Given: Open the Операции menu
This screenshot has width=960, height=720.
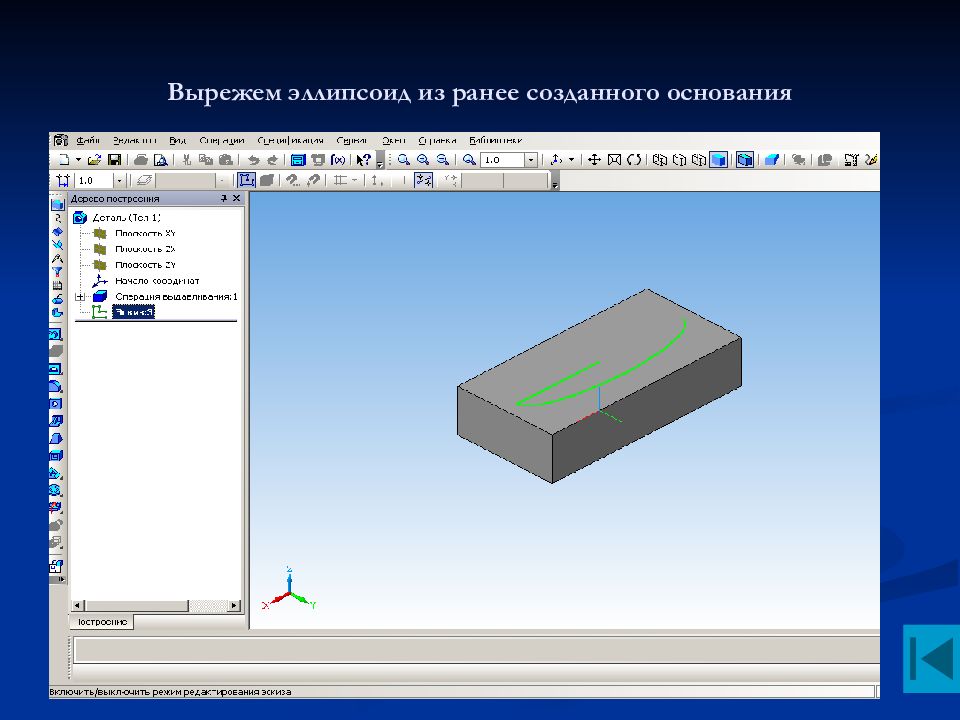Looking at the screenshot, I should pos(222,140).
